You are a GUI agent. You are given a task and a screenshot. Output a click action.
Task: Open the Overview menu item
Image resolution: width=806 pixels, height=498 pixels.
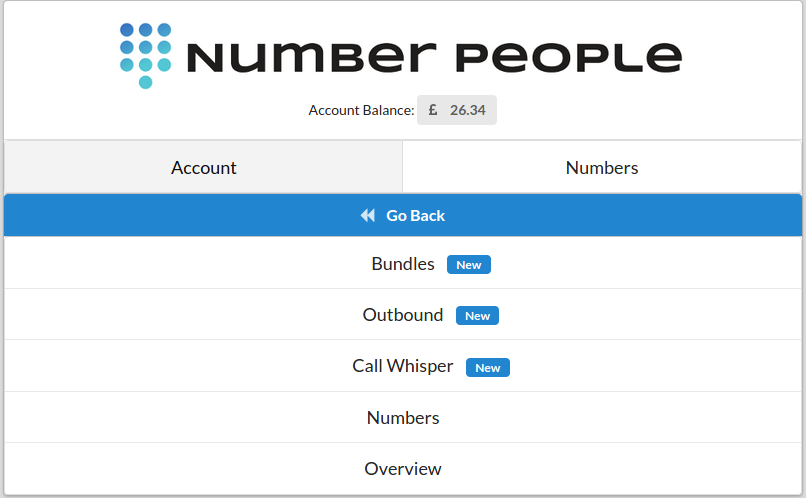[403, 469]
